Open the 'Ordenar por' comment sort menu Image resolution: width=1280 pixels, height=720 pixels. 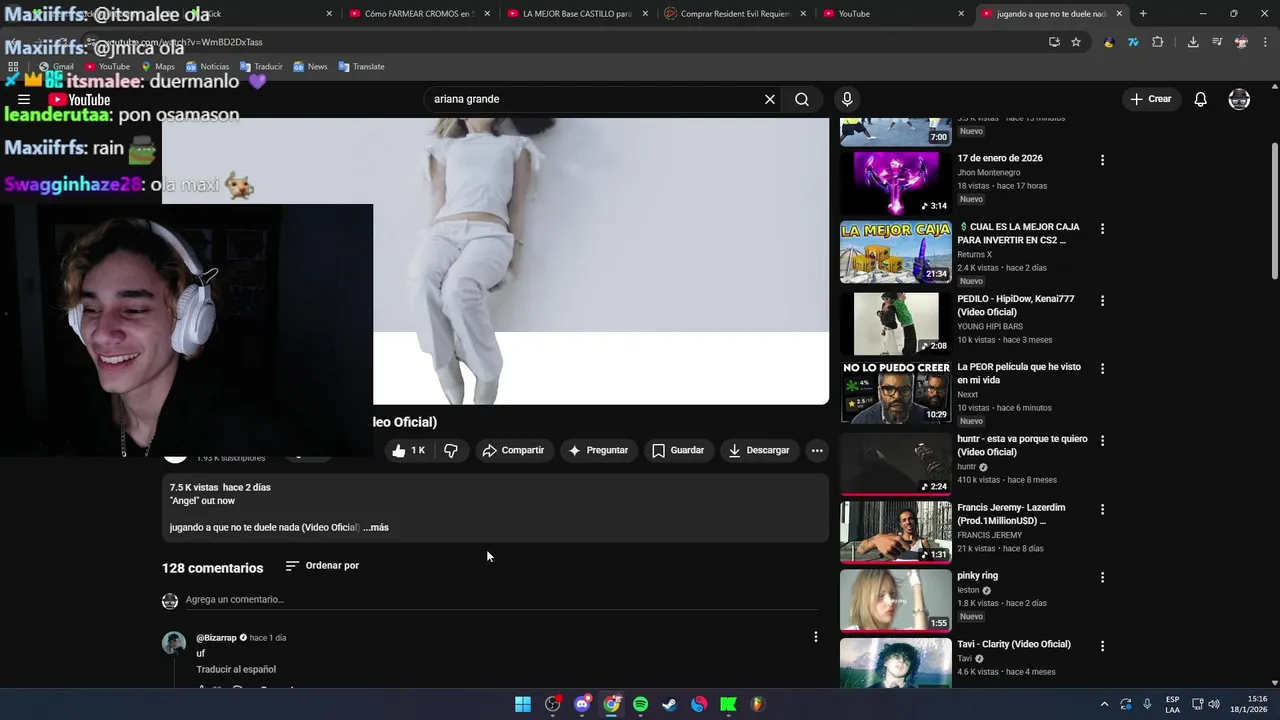tap(322, 566)
